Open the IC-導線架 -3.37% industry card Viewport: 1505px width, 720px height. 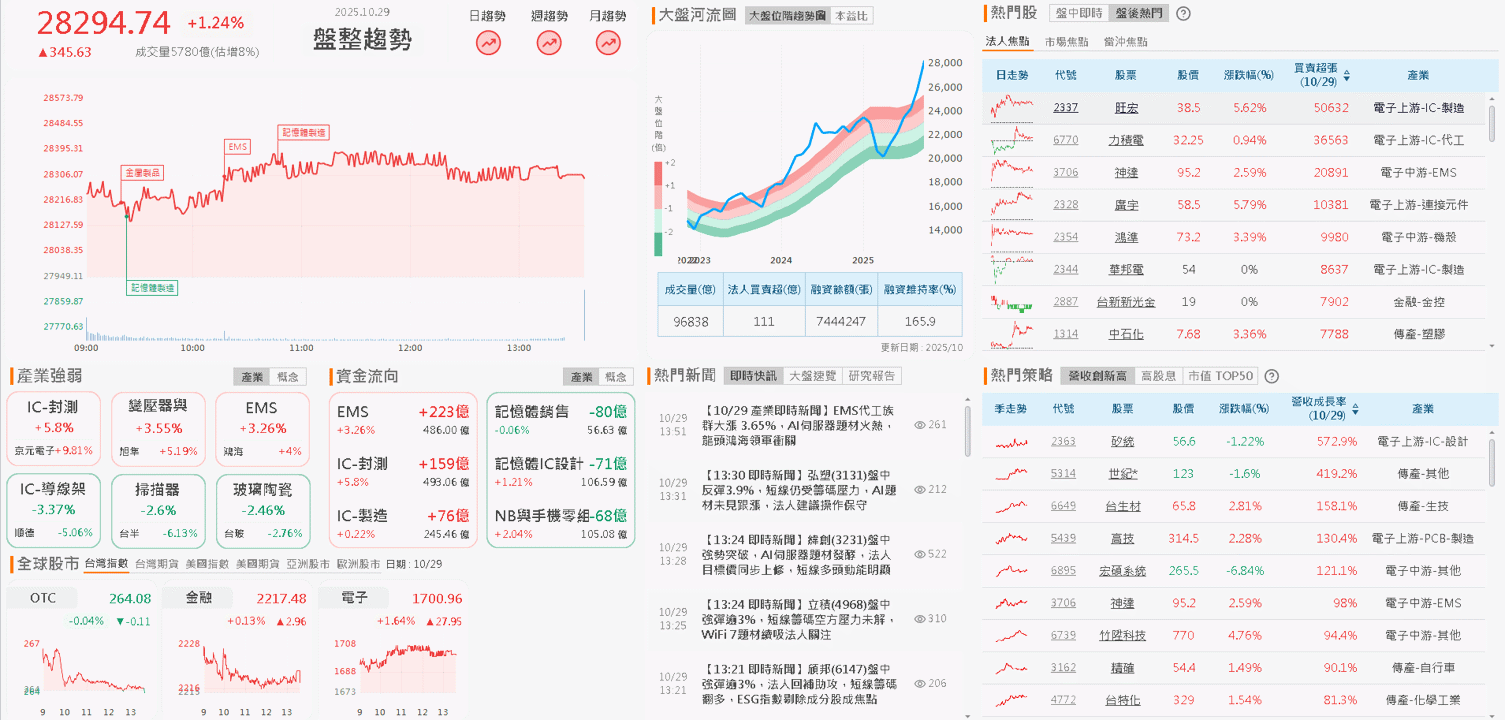click(56, 510)
